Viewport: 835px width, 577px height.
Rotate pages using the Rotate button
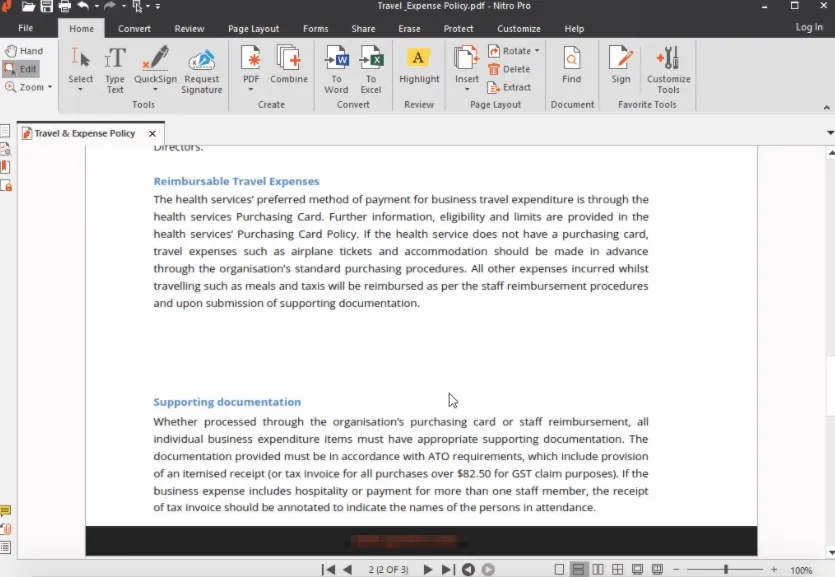[x=510, y=51]
